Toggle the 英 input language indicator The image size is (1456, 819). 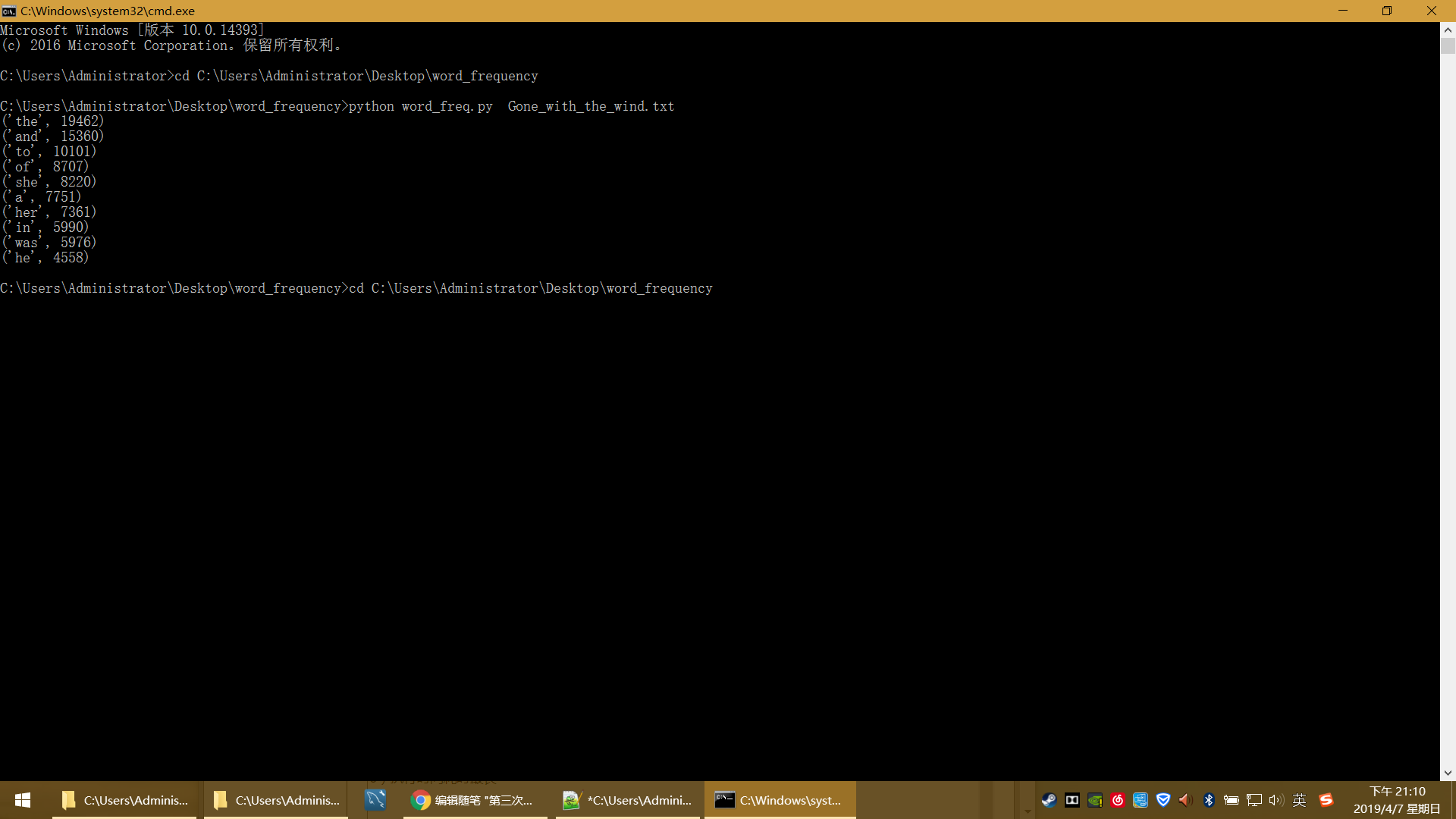click(1299, 800)
